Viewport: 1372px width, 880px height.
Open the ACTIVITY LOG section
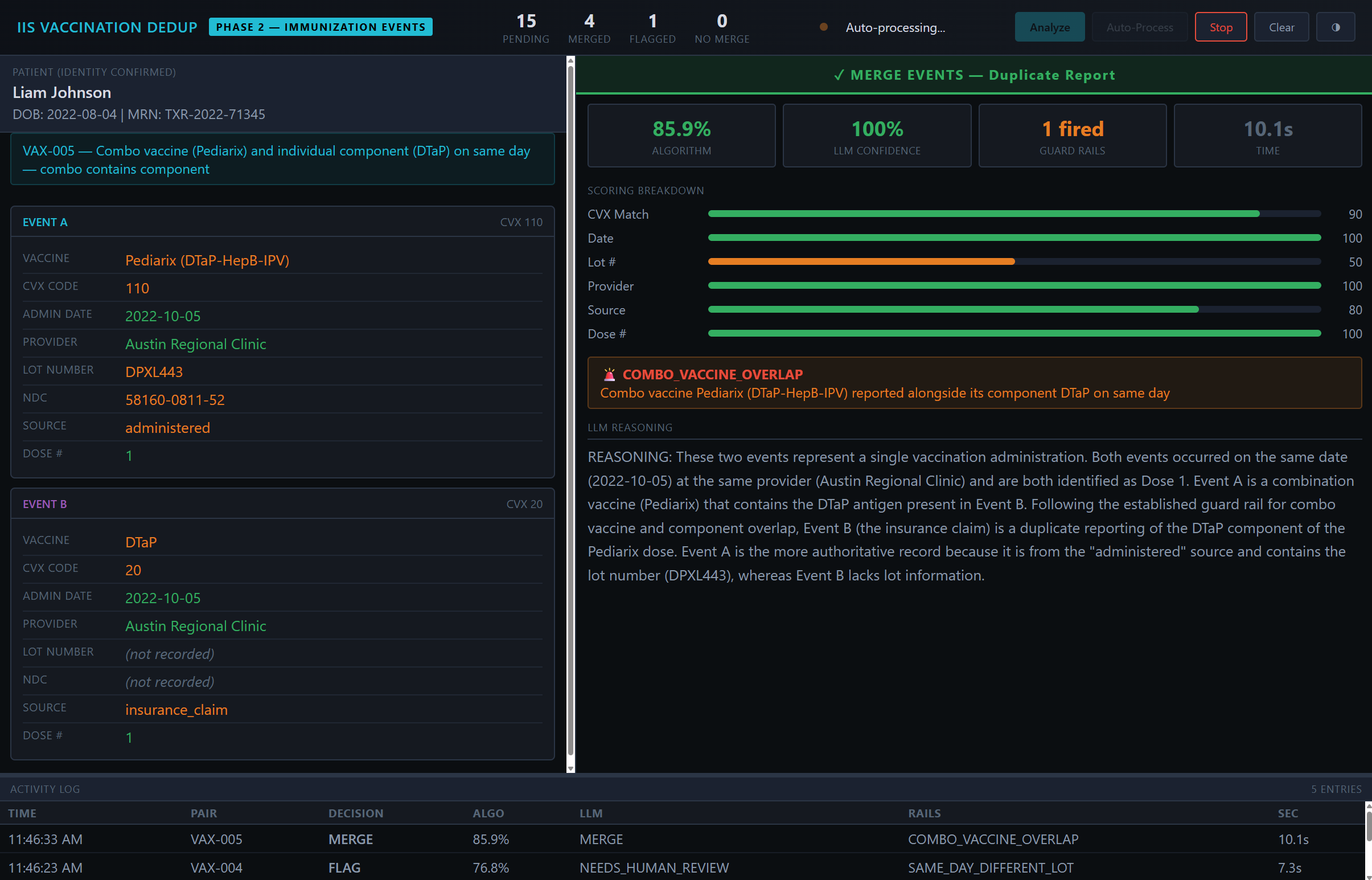[45, 789]
